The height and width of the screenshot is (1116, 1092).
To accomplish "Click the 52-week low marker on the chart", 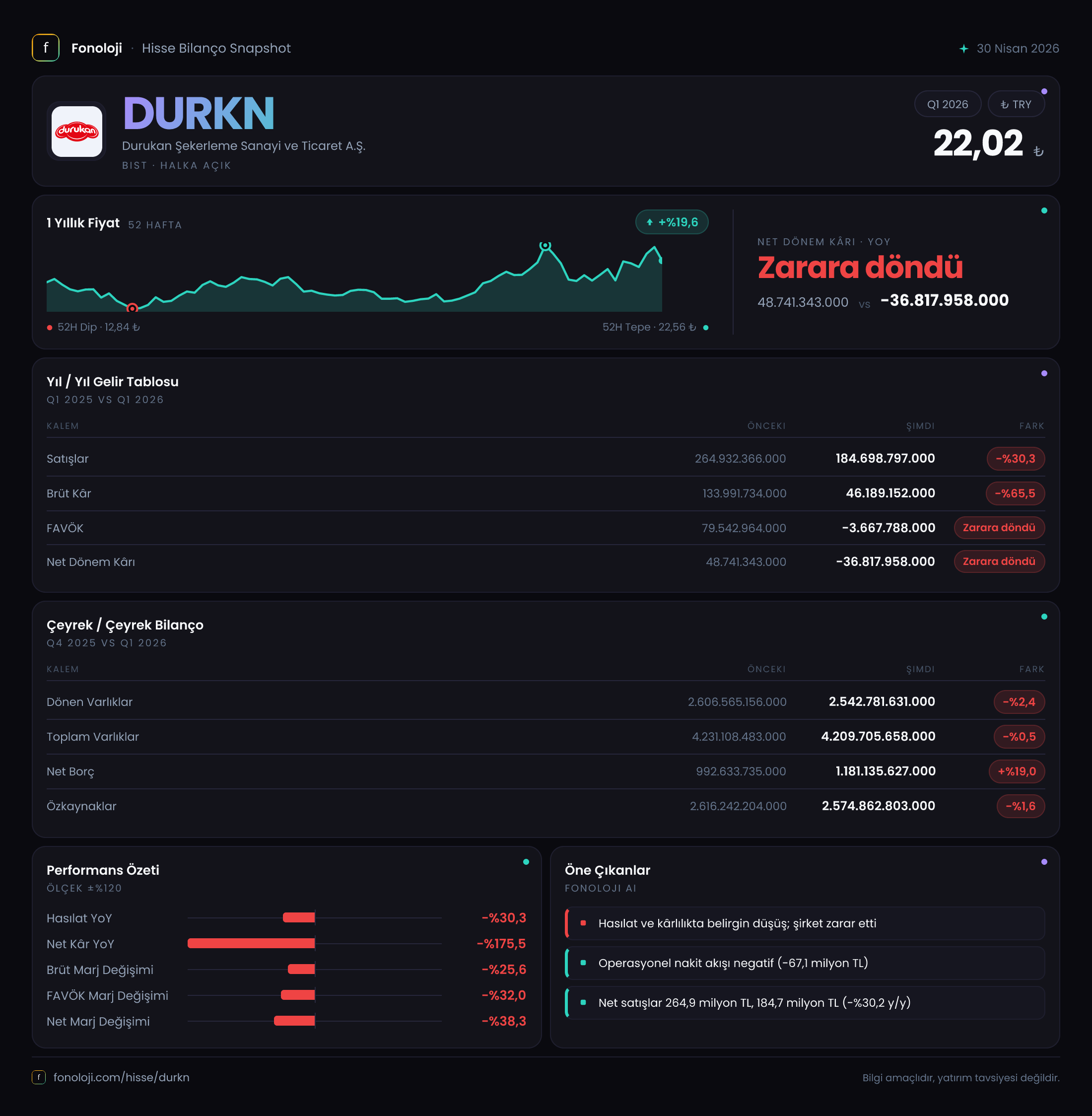I will pos(133,308).
